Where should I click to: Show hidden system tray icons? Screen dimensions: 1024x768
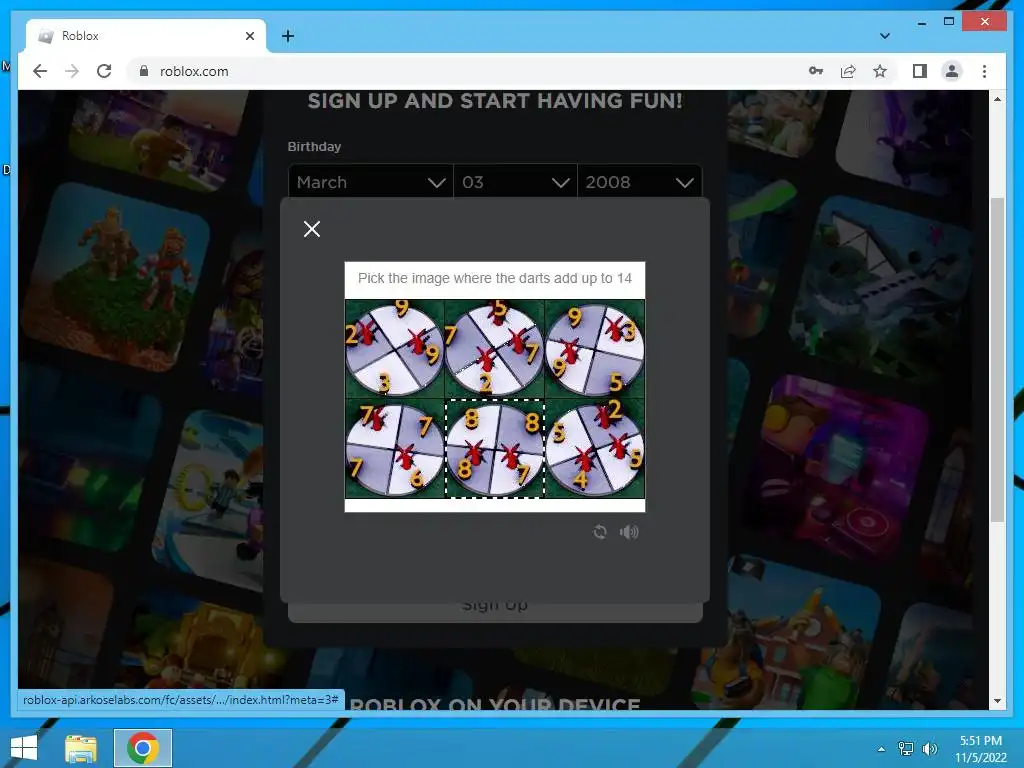pyautogui.click(x=881, y=749)
